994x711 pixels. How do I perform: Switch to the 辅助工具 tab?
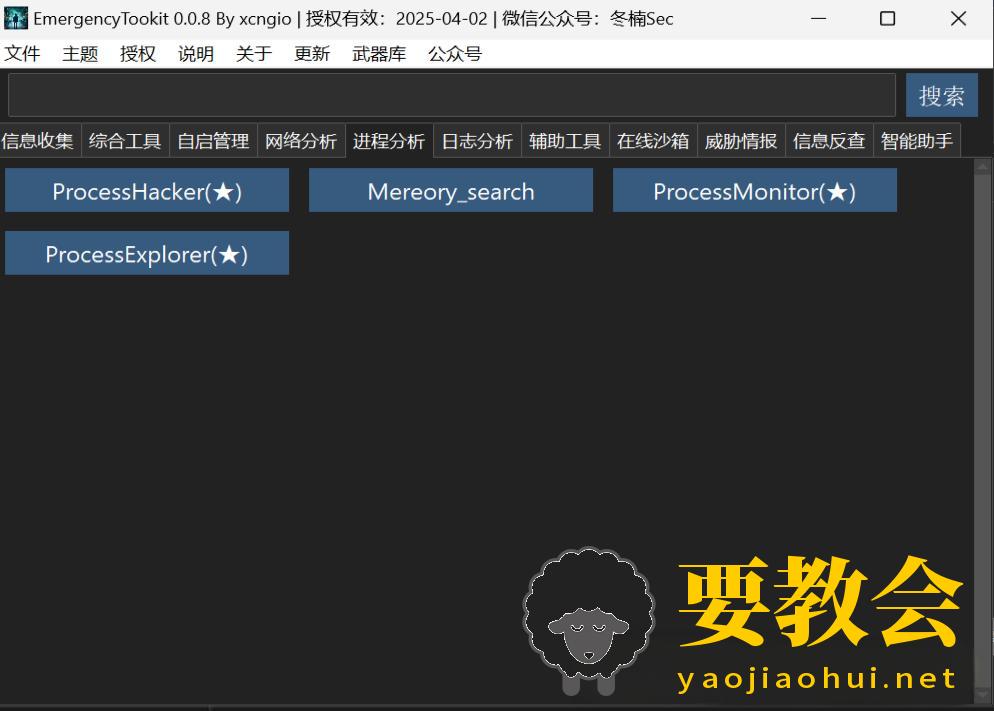[x=565, y=141]
